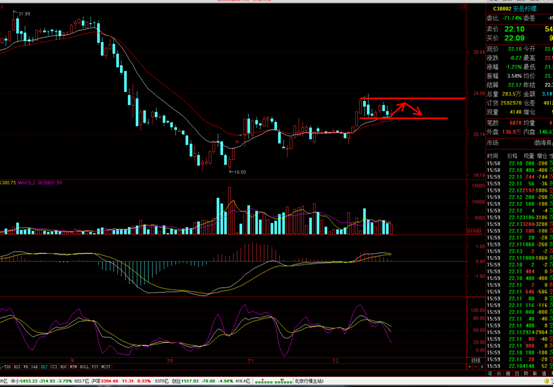Select the BOLL indicator tab

click(x=84, y=367)
